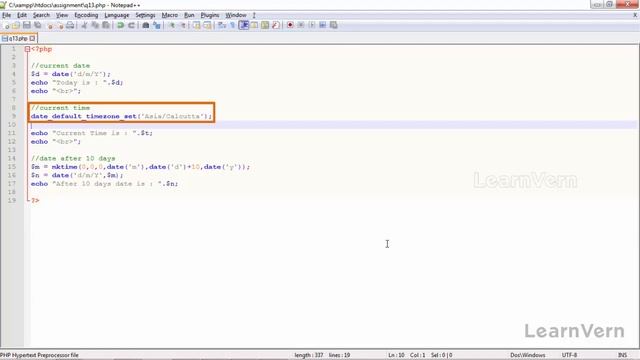Click the Print toolbar icon
Image resolution: width=640 pixels, height=360 pixels.
pos(70,25)
